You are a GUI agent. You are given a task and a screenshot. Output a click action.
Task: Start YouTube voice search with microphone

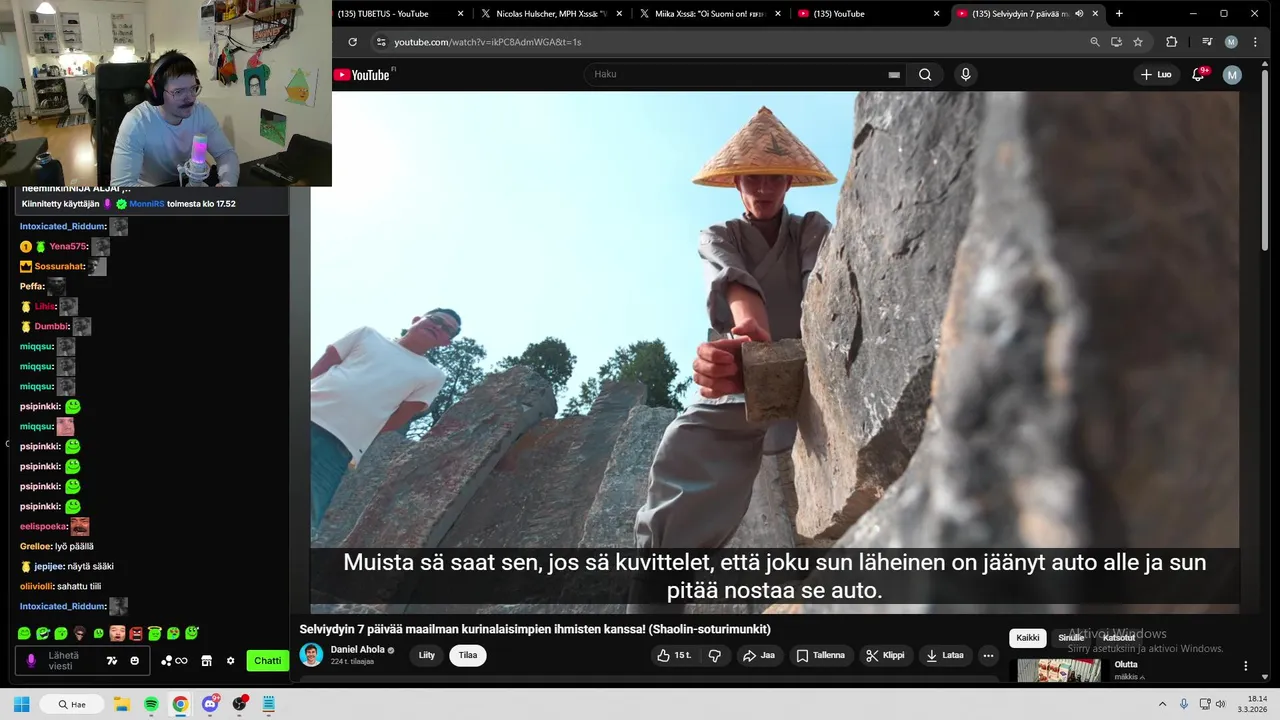click(965, 75)
